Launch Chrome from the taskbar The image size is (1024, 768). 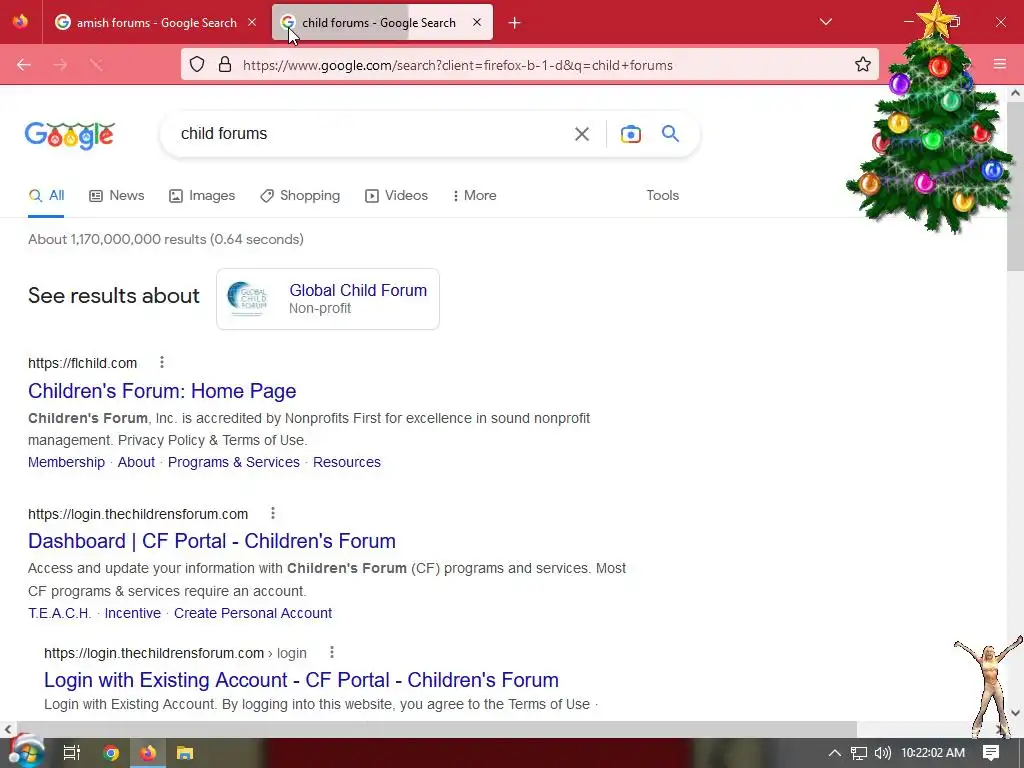pos(110,753)
